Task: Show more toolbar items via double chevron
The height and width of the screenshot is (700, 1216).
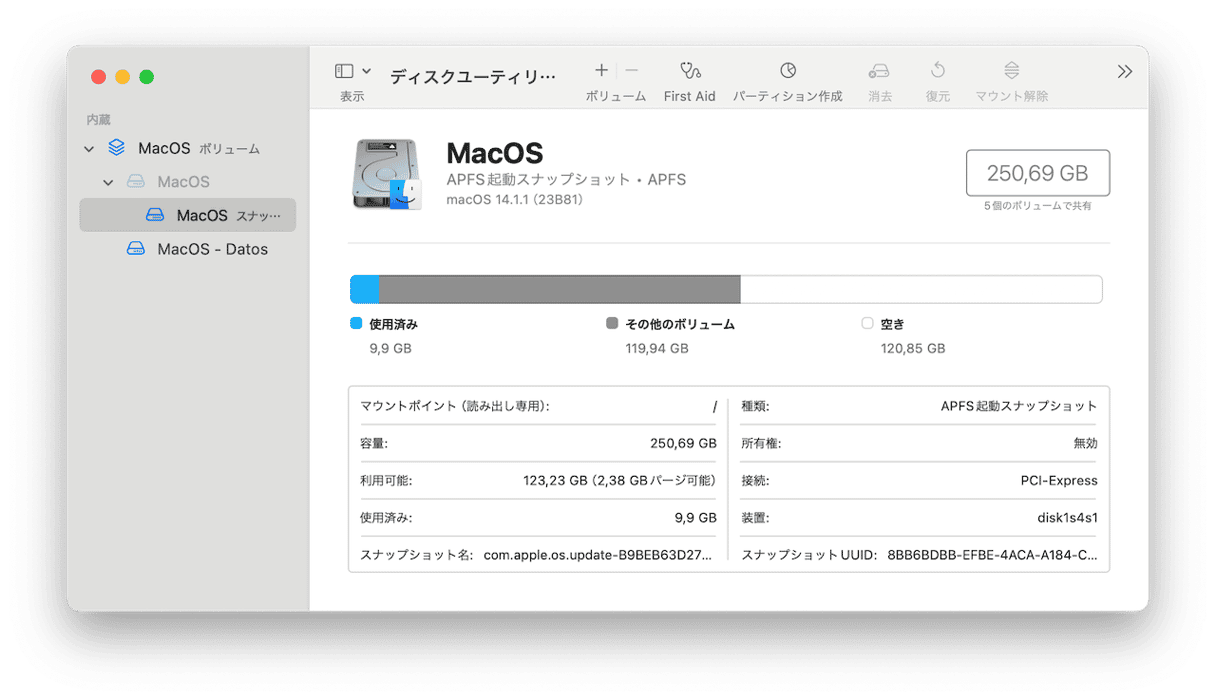Action: click(1125, 71)
